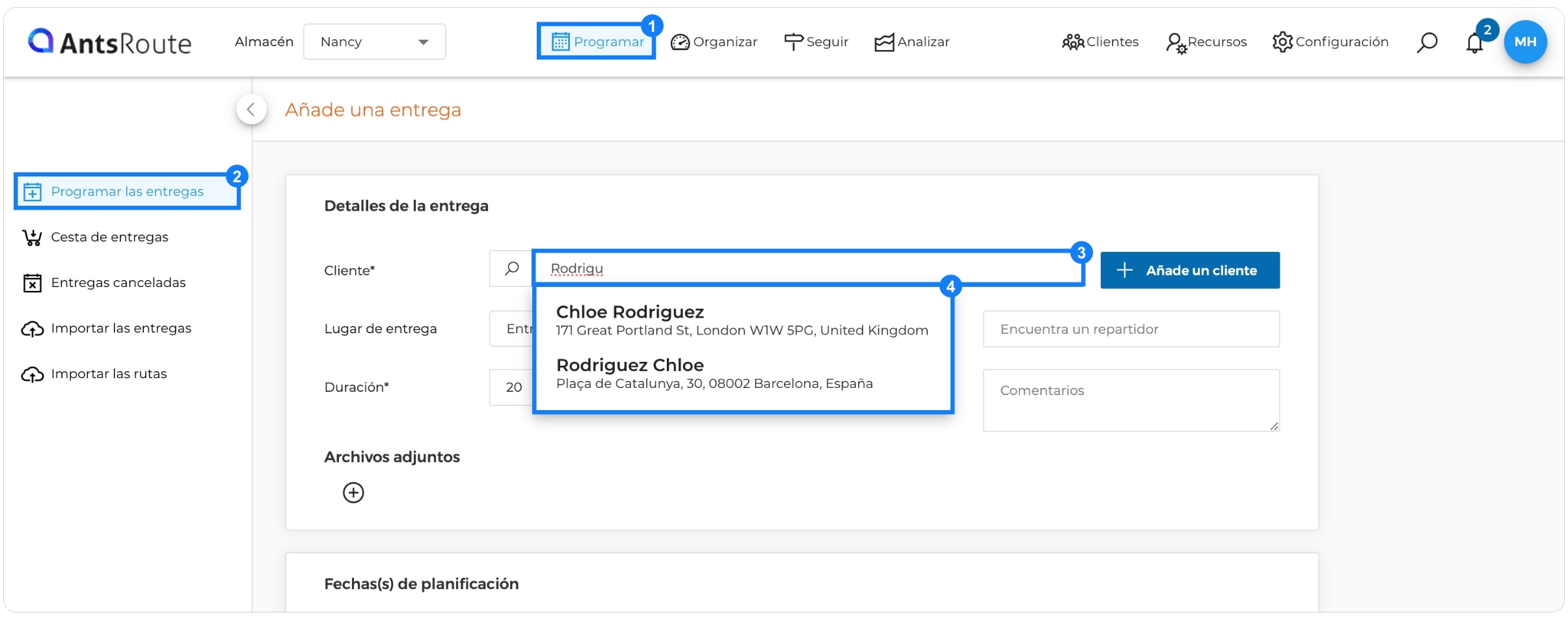Open Importar las rutas
The width and height of the screenshot is (1568, 619).
pyautogui.click(x=94, y=374)
